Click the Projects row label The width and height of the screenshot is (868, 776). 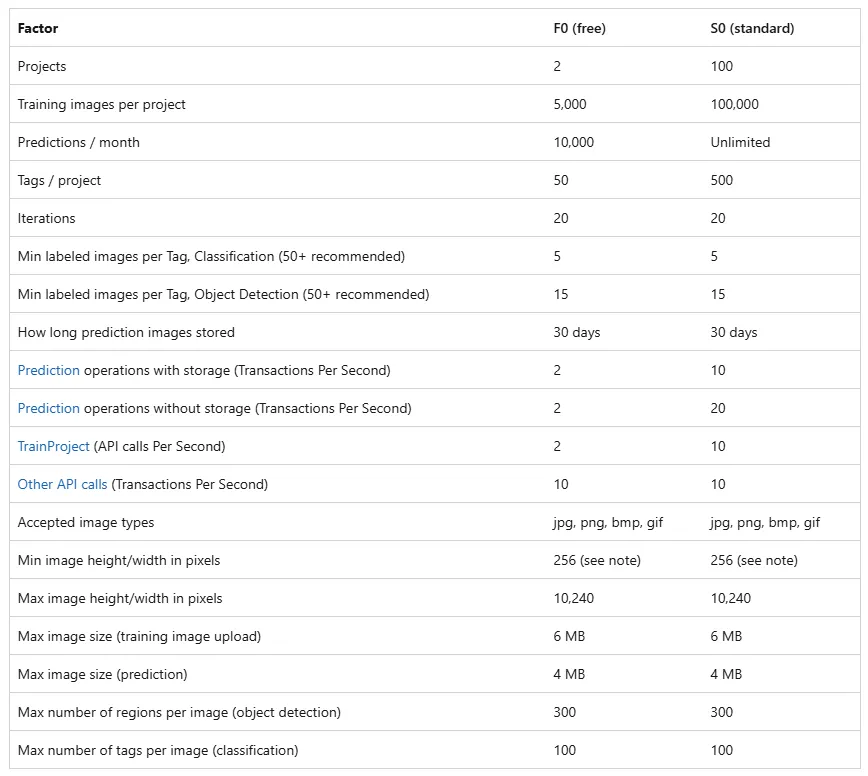click(42, 66)
